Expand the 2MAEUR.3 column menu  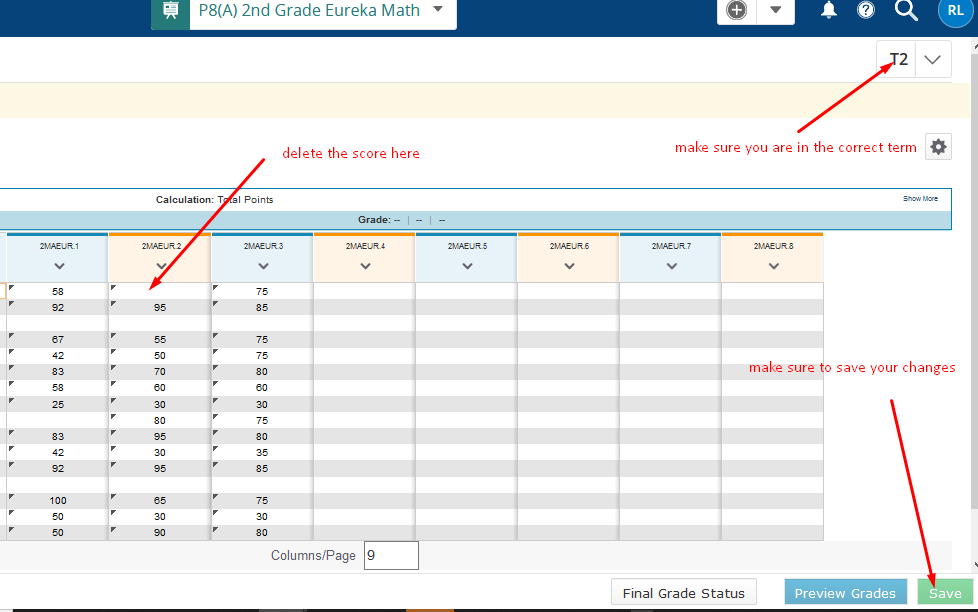pyautogui.click(x=263, y=266)
